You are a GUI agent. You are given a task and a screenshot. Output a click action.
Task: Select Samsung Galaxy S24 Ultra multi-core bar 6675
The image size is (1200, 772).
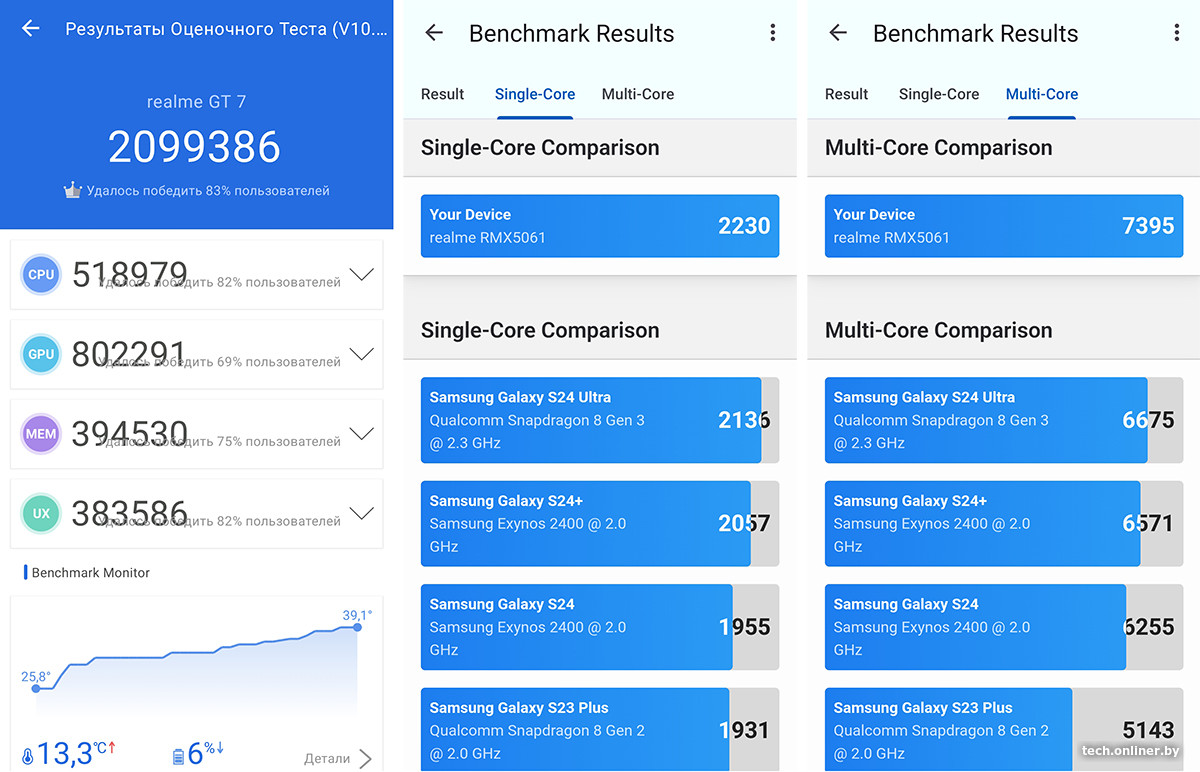tap(1004, 420)
